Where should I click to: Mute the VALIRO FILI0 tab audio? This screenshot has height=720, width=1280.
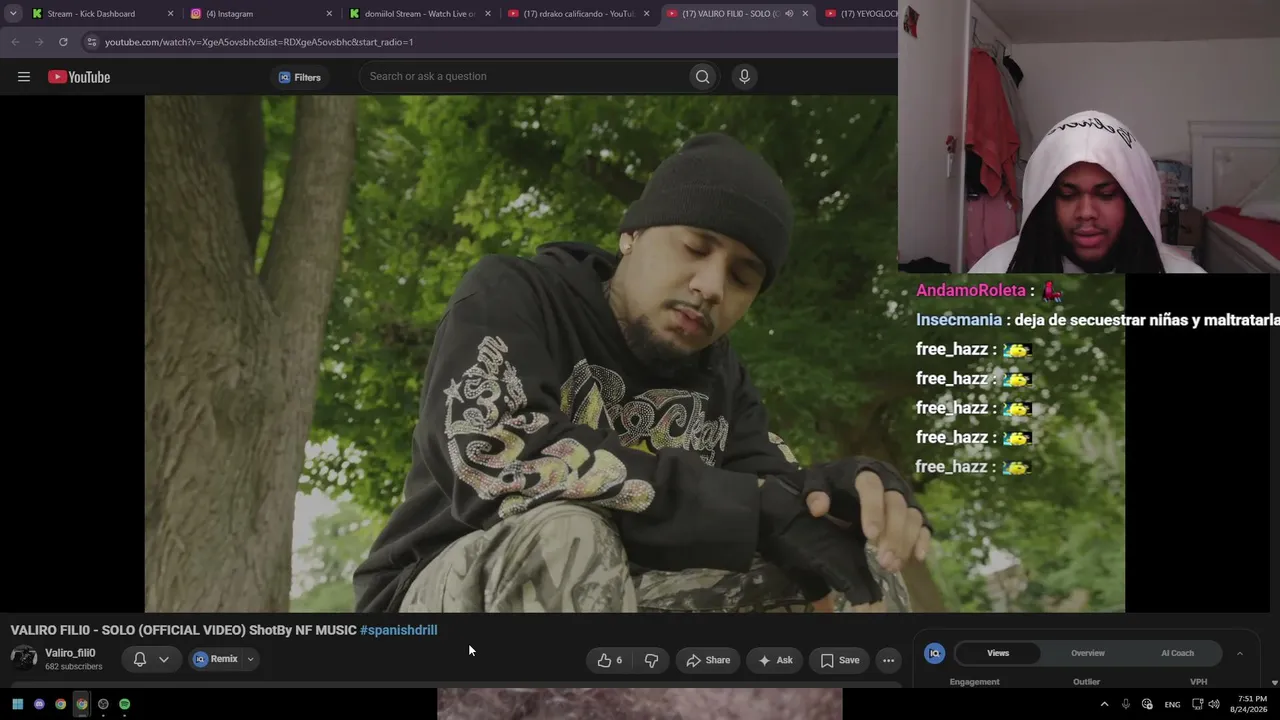(789, 14)
